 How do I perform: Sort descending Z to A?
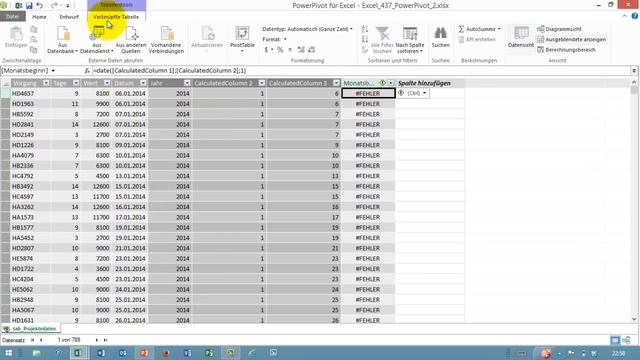click(x=365, y=39)
